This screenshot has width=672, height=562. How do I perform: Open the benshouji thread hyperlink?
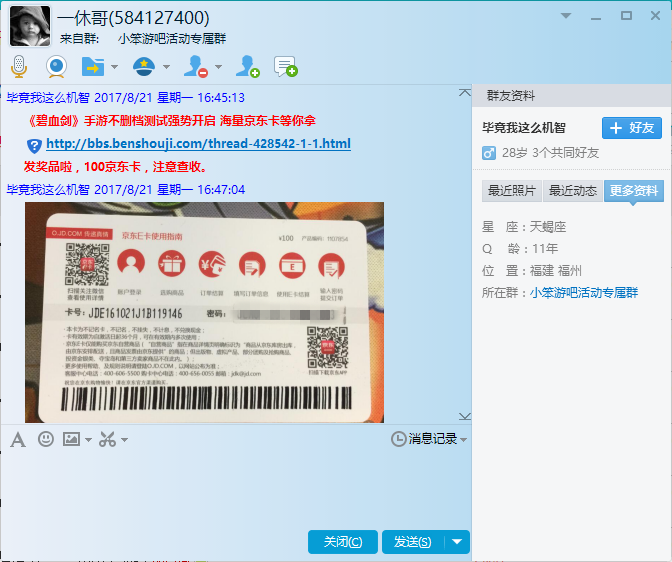click(x=198, y=143)
